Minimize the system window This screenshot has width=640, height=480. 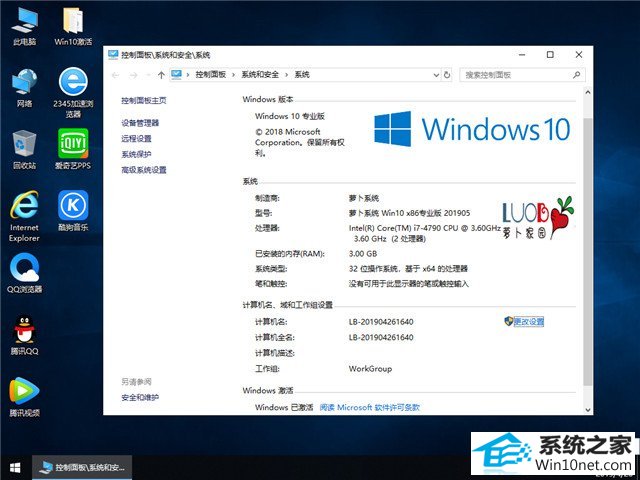pos(522,55)
